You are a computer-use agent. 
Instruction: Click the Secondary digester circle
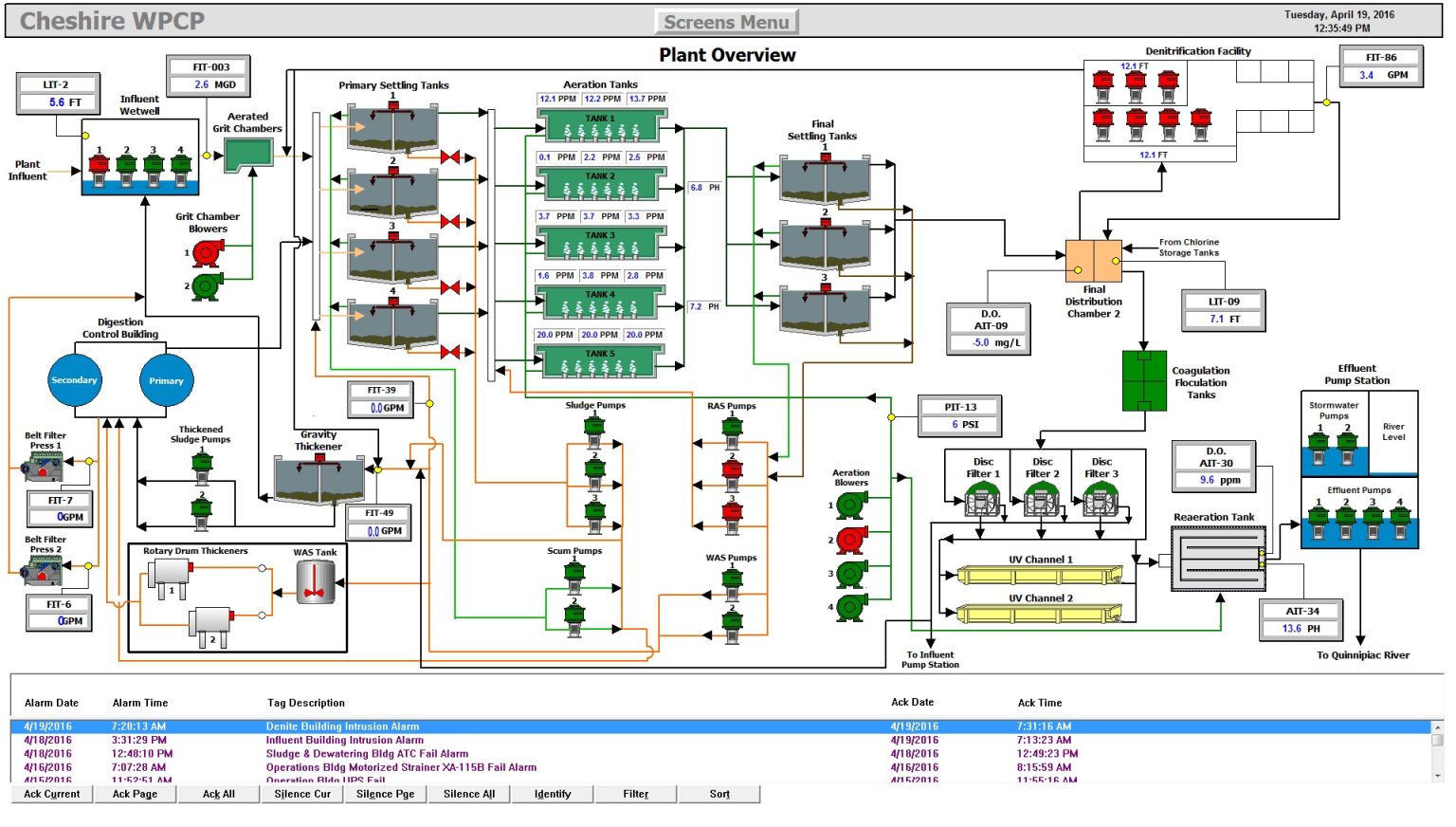(74, 380)
